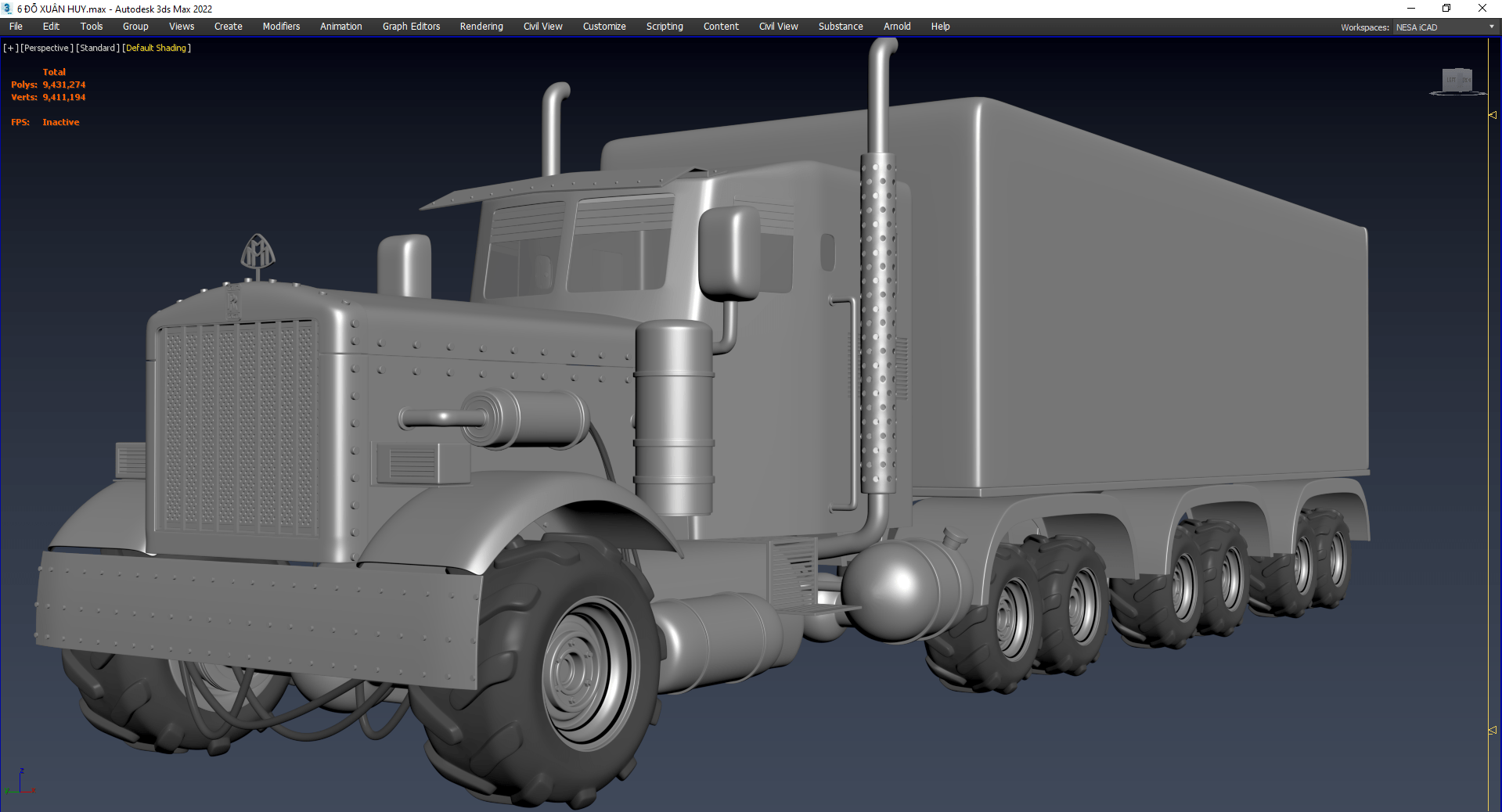Open the Arnold menu
Viewport: 1502px width, 812px height.
pos(897,27)
